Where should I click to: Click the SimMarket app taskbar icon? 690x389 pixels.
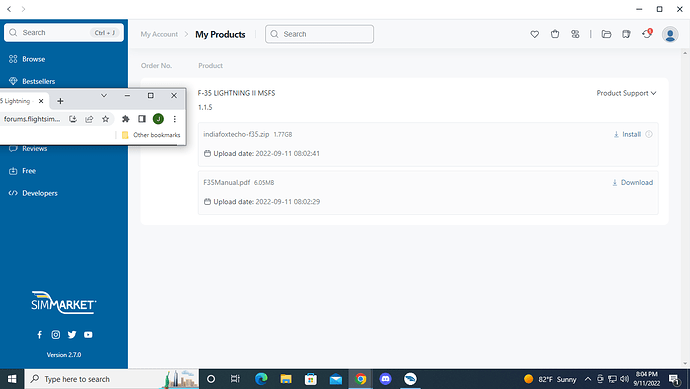click(410, 379)
